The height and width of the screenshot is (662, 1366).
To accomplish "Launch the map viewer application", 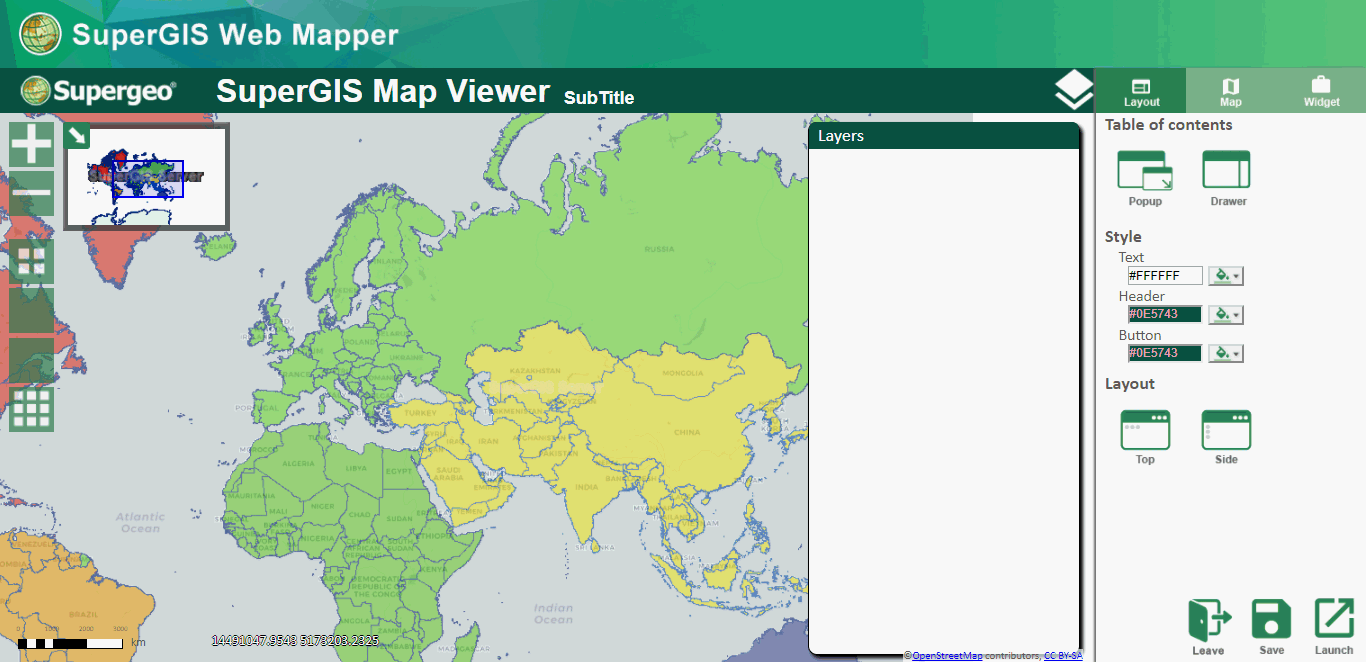I will (x=1334, y=628).
